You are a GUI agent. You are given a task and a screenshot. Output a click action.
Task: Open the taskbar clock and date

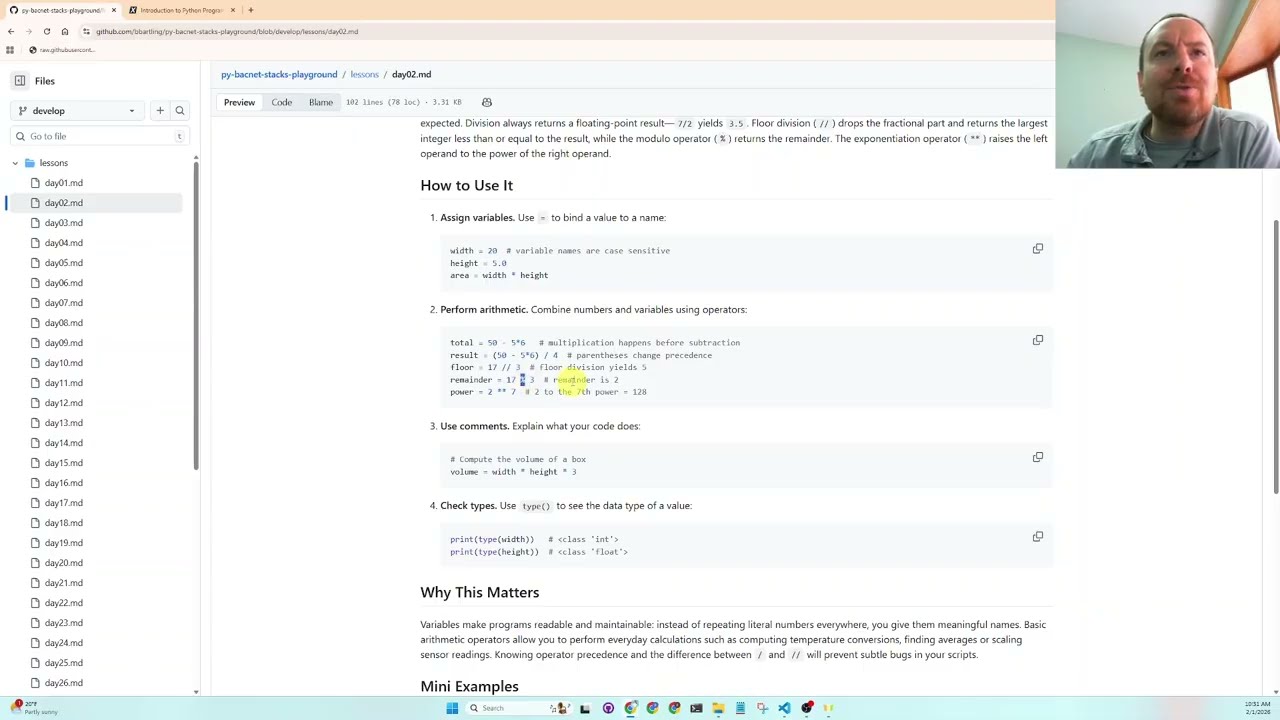1257,708
